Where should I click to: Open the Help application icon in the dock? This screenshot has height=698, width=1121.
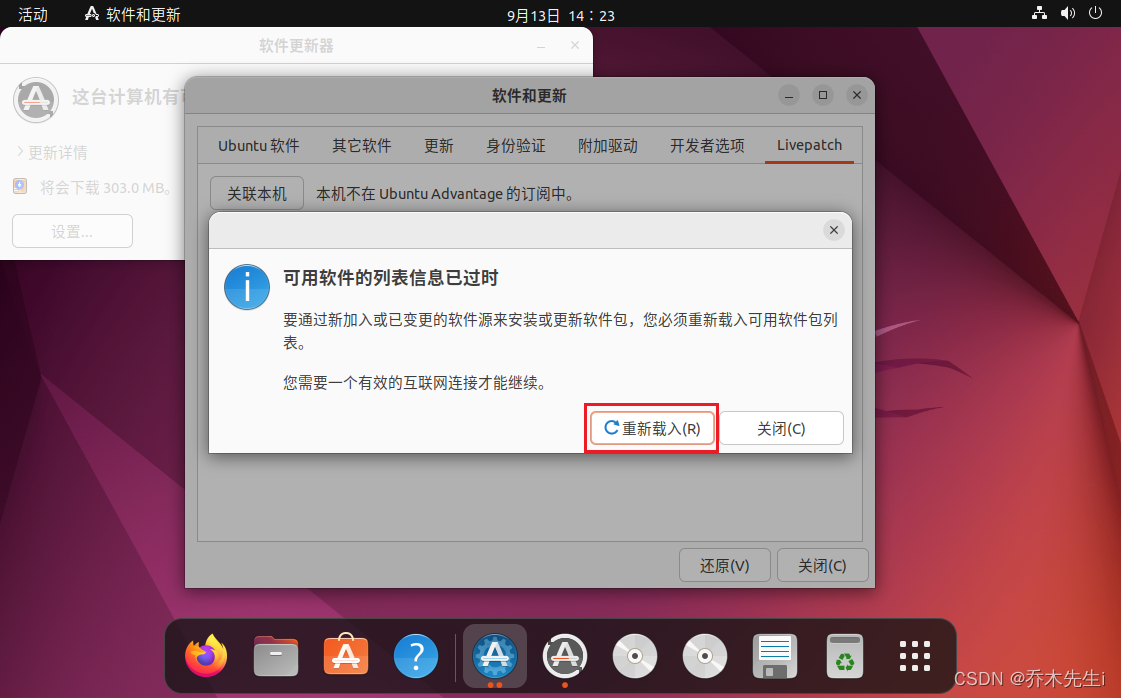(x=415, y=656)
